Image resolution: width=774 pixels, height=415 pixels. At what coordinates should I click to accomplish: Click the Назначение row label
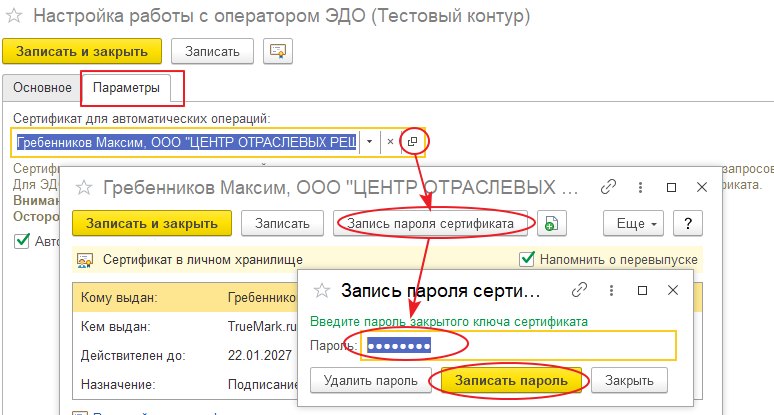point(118,384)
